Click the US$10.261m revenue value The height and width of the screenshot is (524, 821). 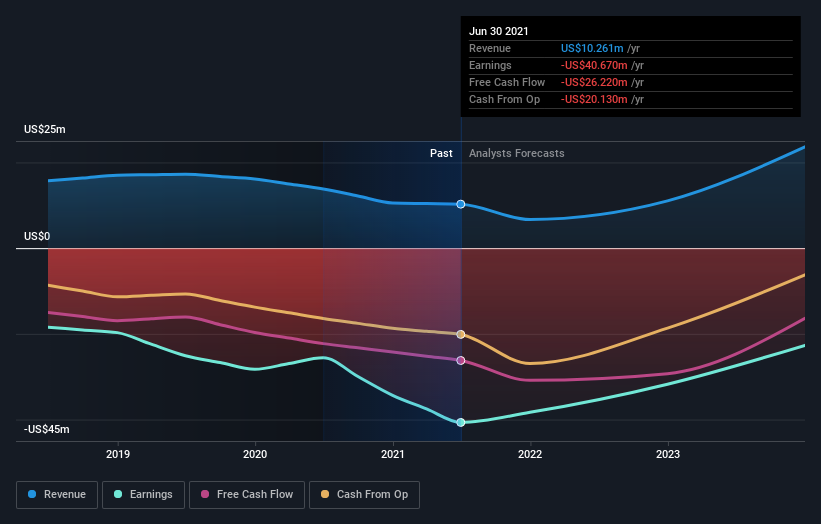592,48
